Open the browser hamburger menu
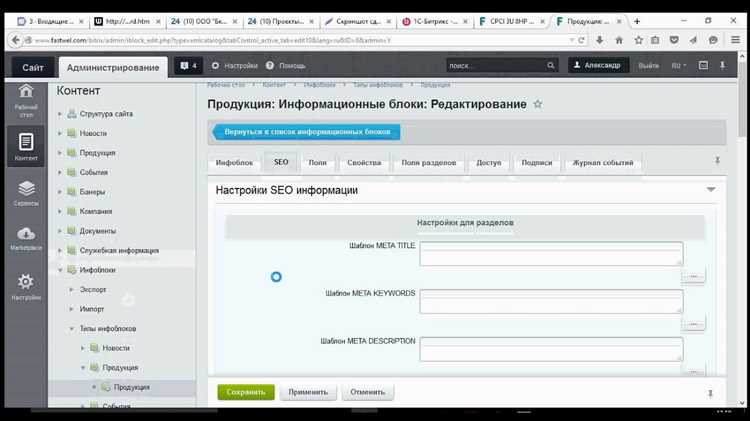750x421 pixels. [x=735, y=40]
